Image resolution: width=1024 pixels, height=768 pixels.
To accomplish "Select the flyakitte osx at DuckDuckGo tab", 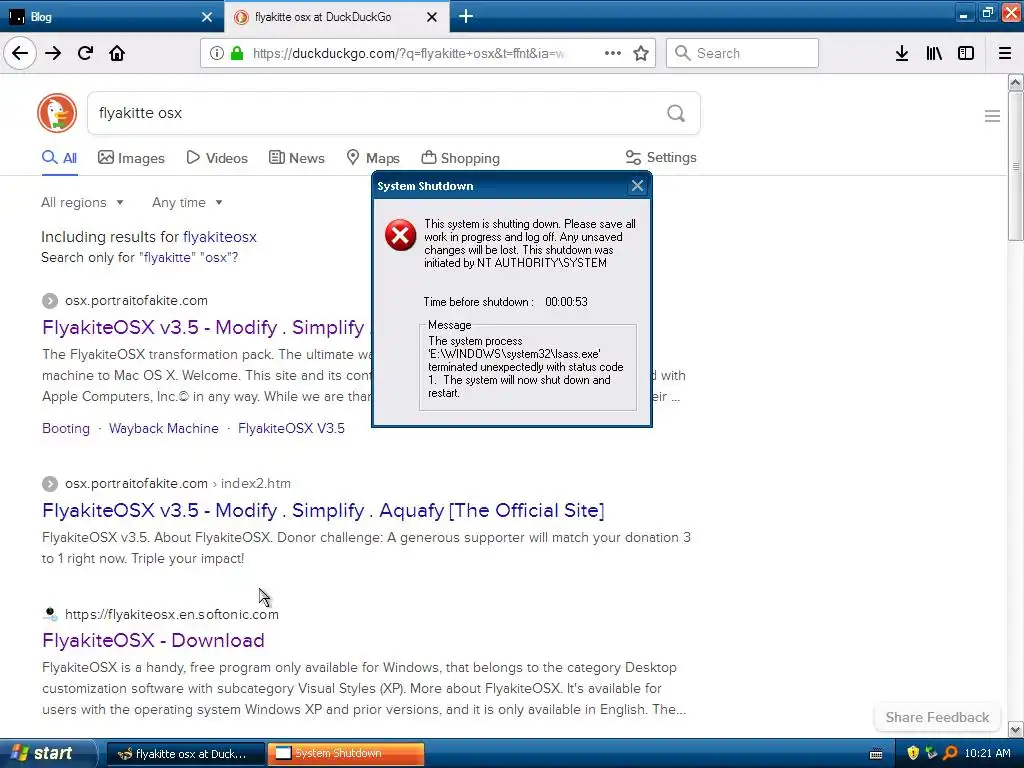I will 336,17.
